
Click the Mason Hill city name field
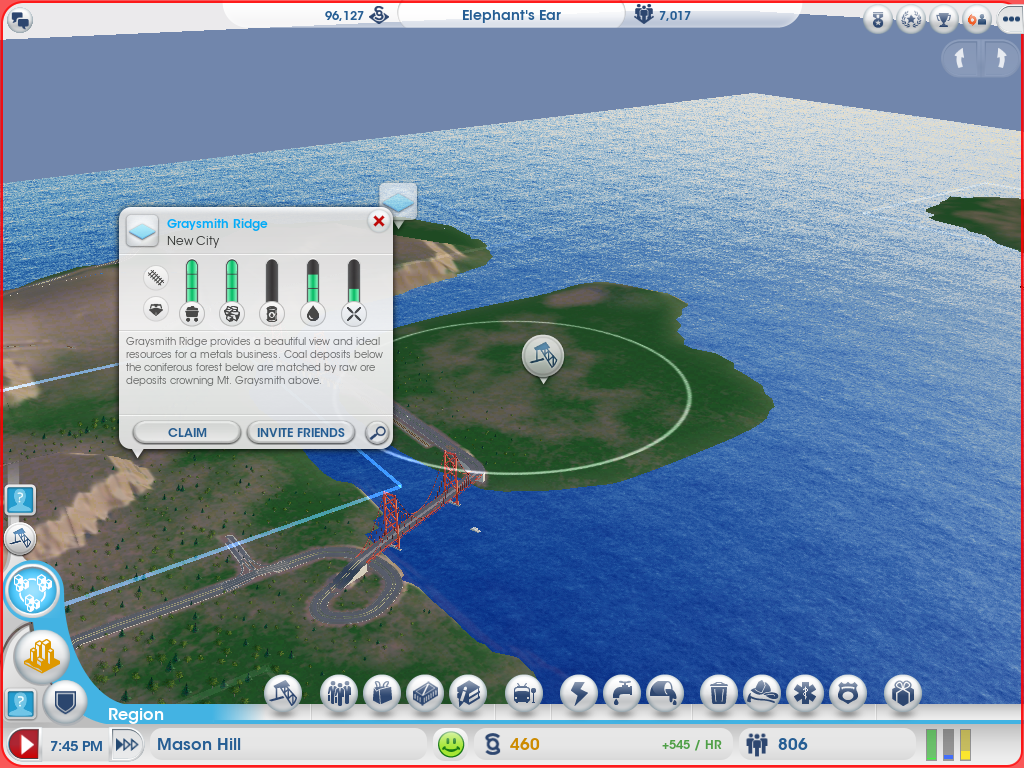point(288,744)
